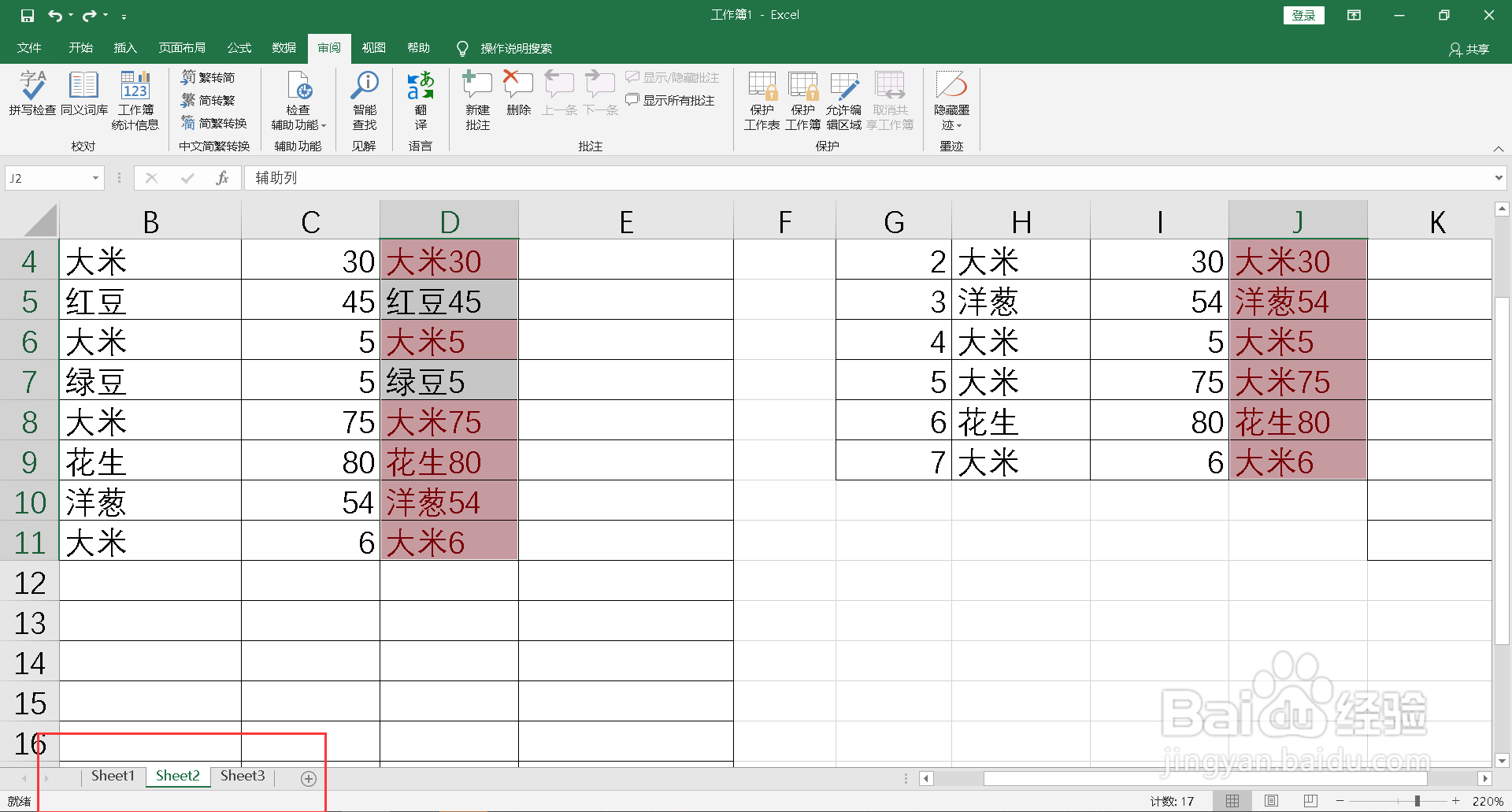Create a 新建批注 new comment
This screenshot has width=1512, height=812.
tap(476, 98)
